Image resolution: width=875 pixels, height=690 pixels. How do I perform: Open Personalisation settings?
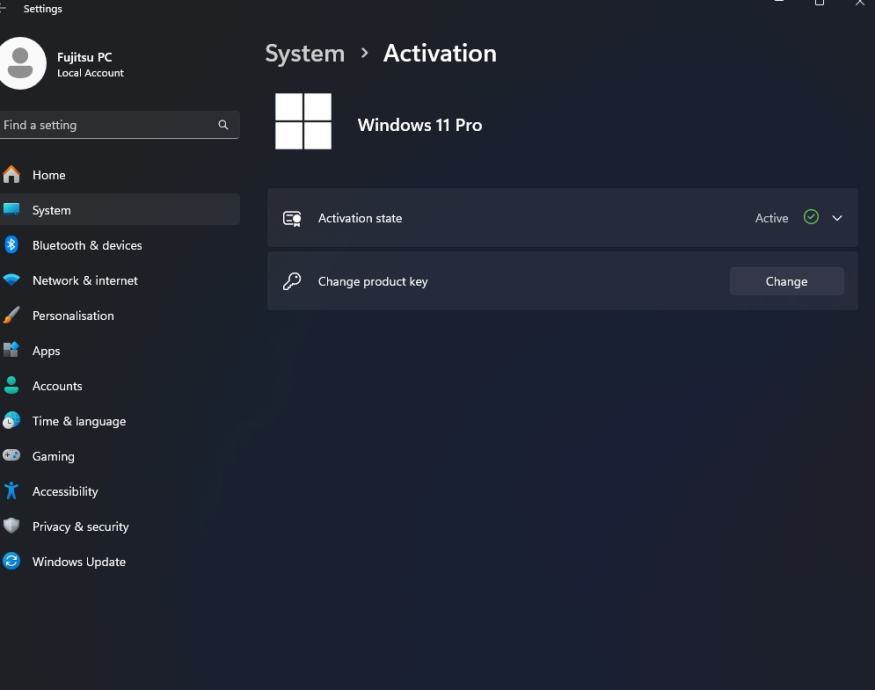[x=119, y=315]
